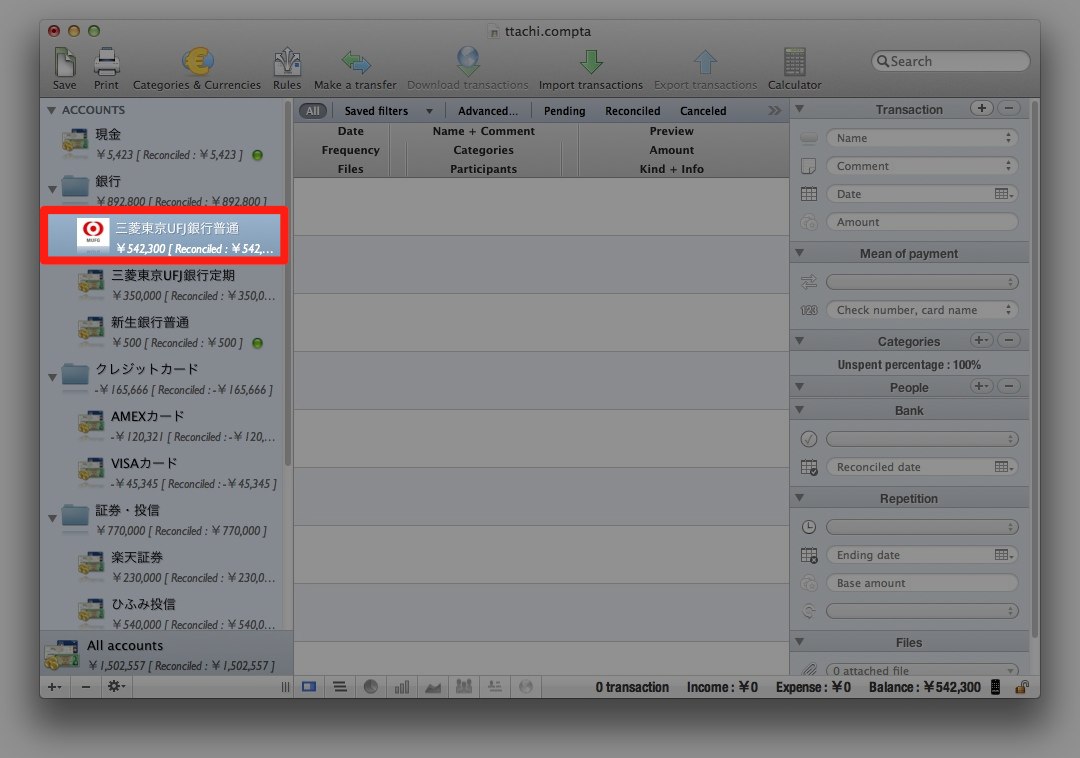Click the Advanced... filter button
1080x758 pixels.
click(488, 111)
